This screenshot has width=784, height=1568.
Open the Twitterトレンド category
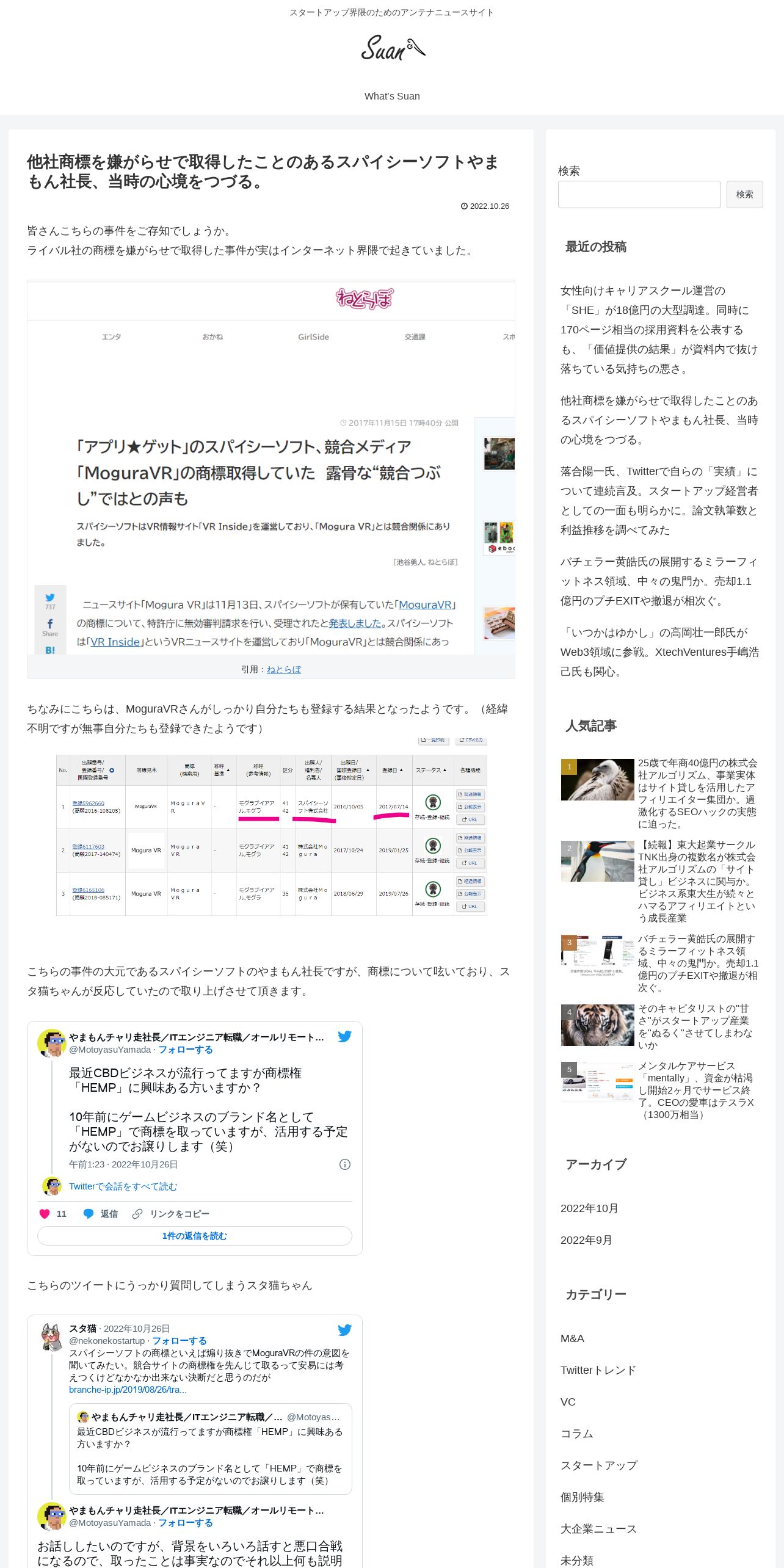598,1370
